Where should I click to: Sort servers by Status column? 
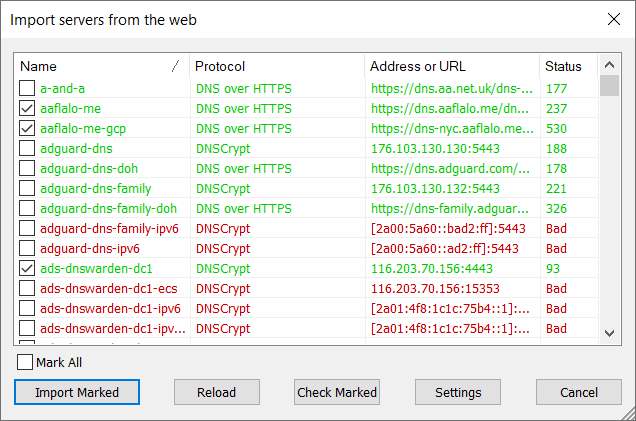(x=565, y=66)
